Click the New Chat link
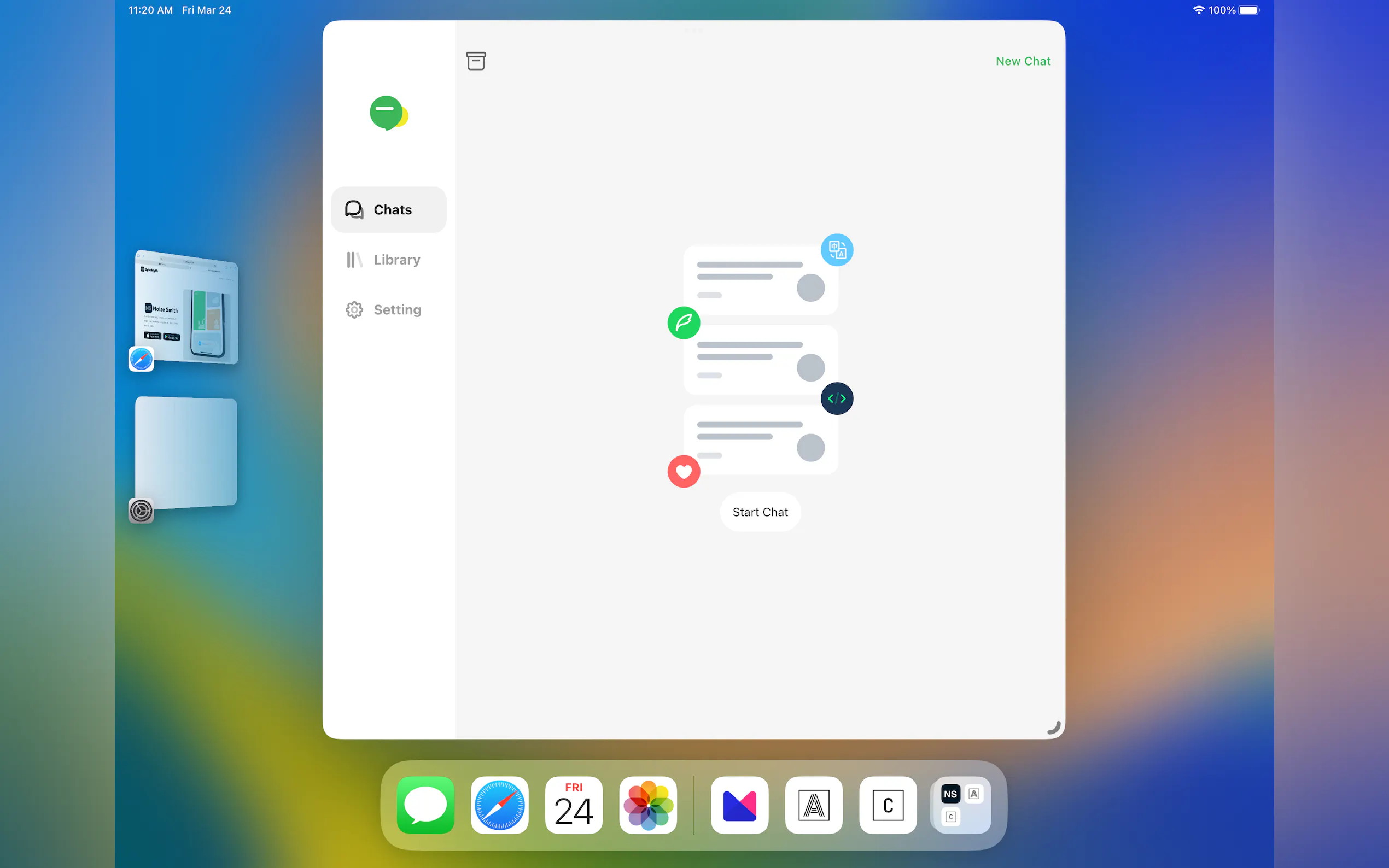This screenshot has width=1389, height=868. pos(1022,61)
